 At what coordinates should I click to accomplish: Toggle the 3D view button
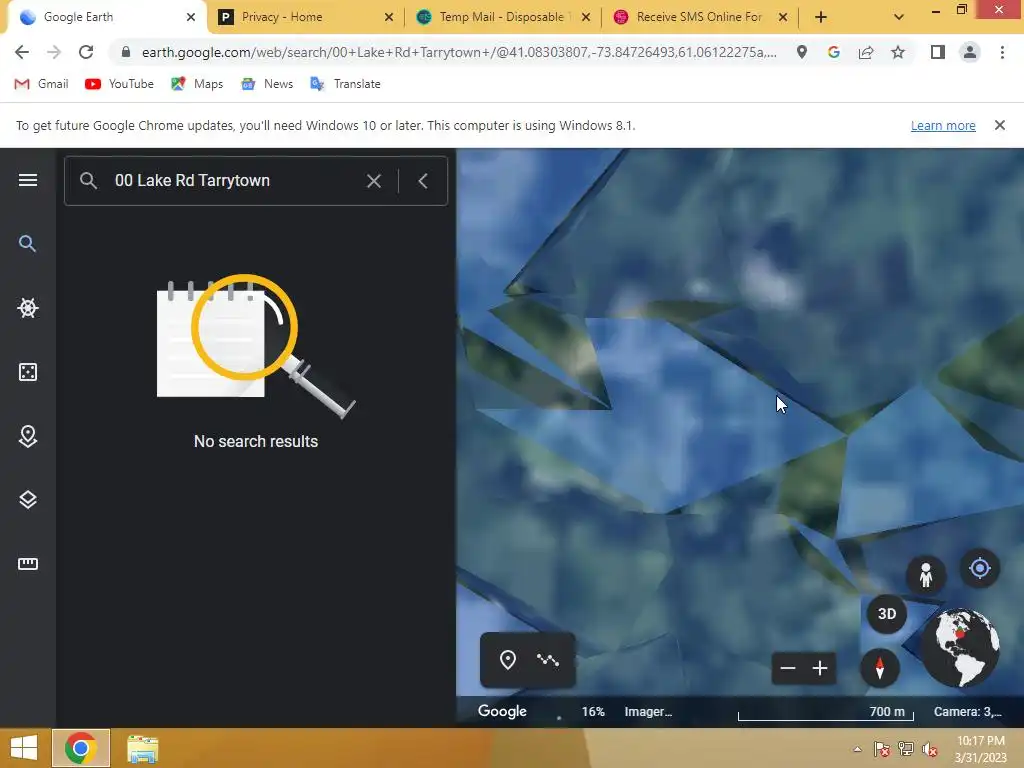click(x=886, y=614)
